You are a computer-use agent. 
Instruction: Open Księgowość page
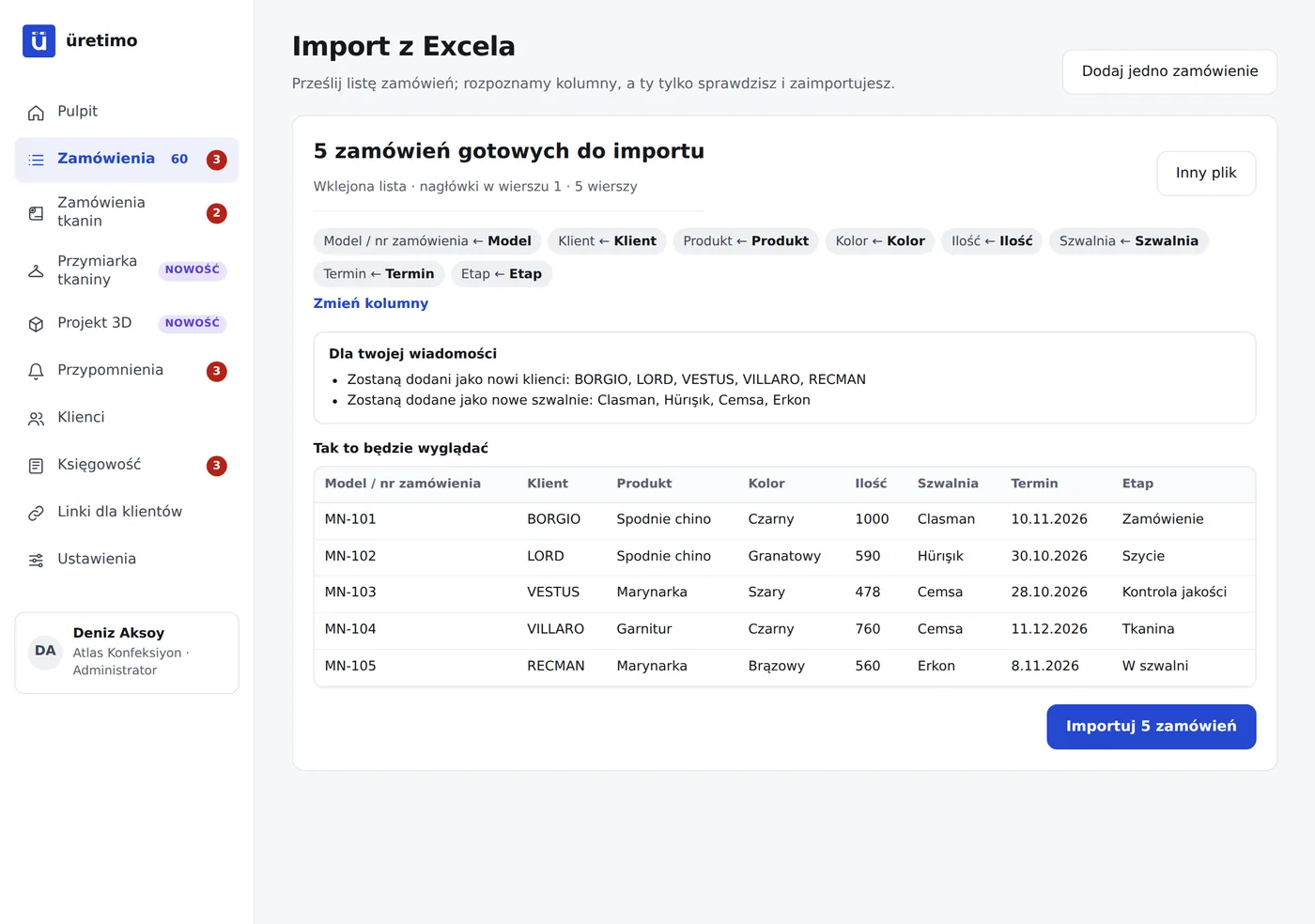click(127, 466)
